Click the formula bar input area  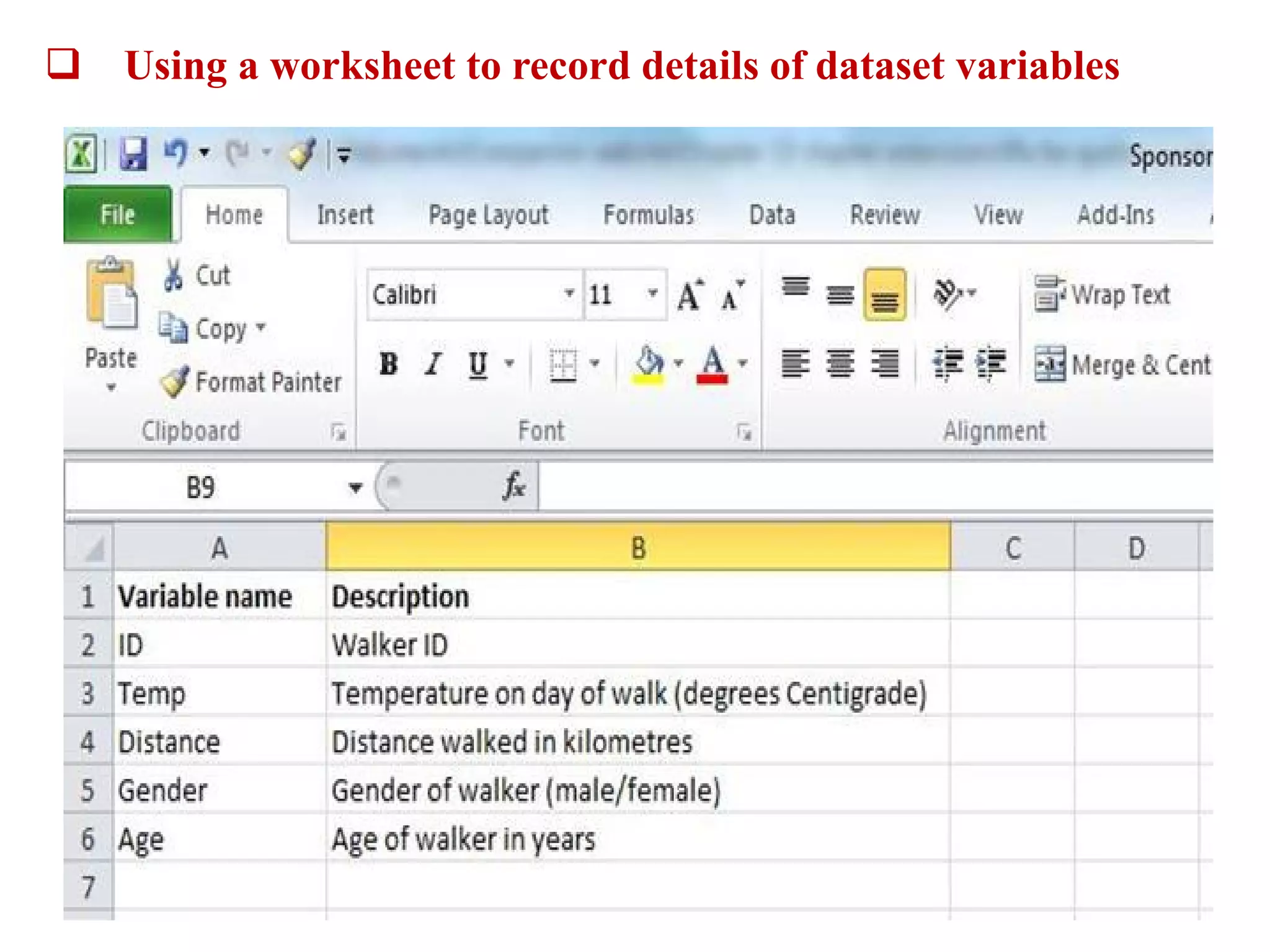coord(876,488)
